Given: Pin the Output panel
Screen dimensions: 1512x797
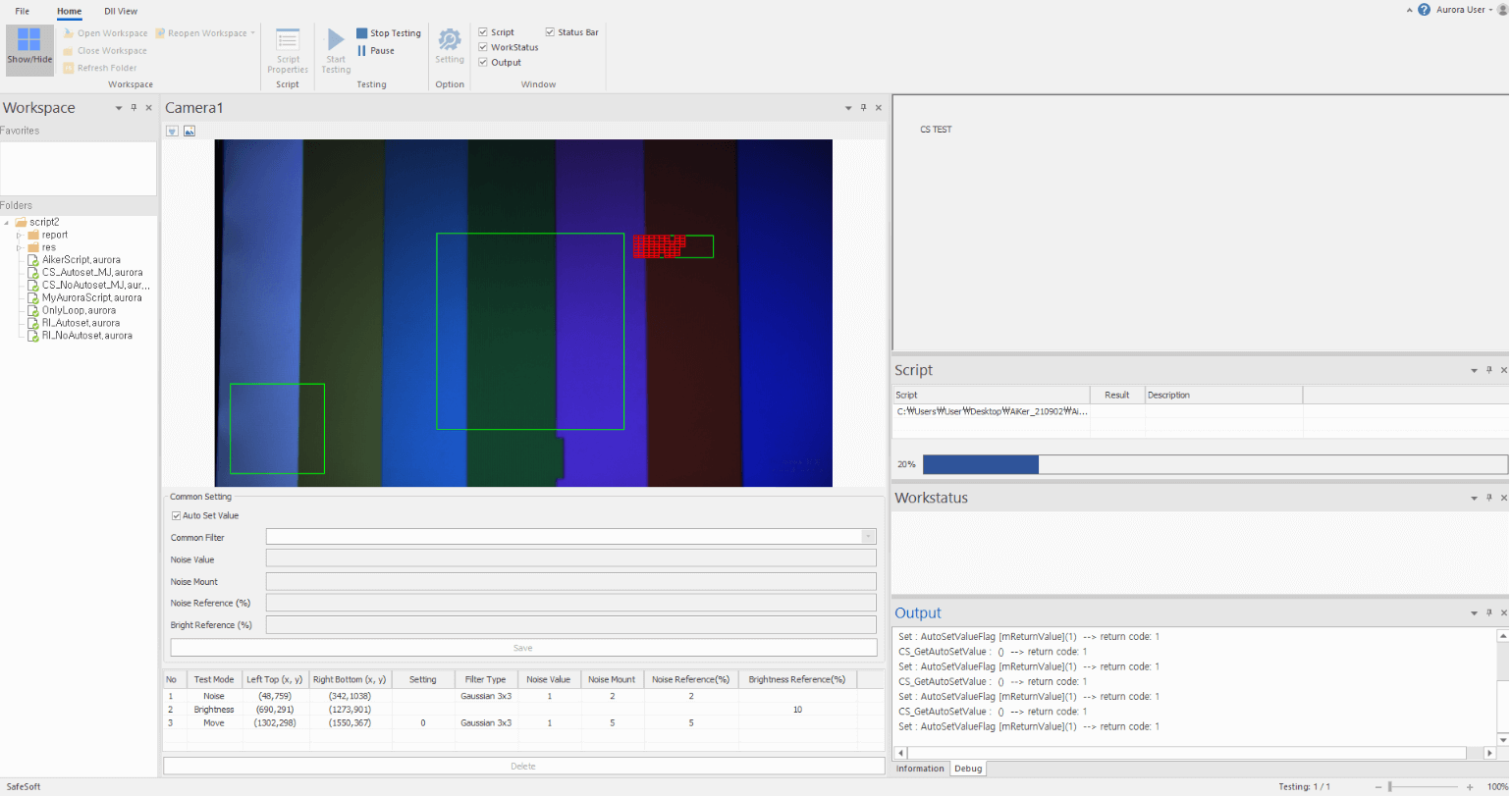Looking at the screenshot, I should coord(1488,612).
